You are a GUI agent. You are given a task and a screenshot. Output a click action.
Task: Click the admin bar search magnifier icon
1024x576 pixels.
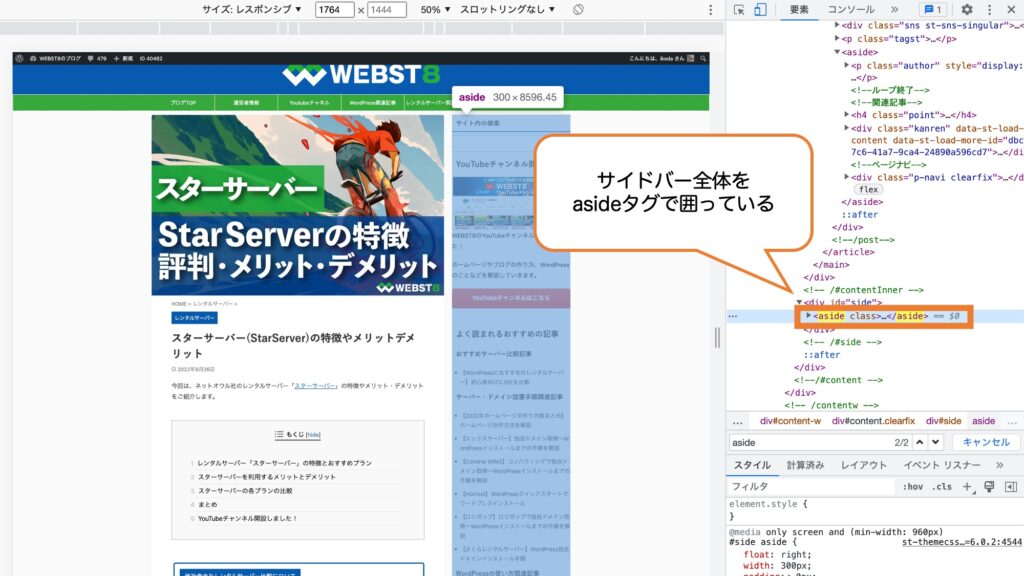(703, 58)
